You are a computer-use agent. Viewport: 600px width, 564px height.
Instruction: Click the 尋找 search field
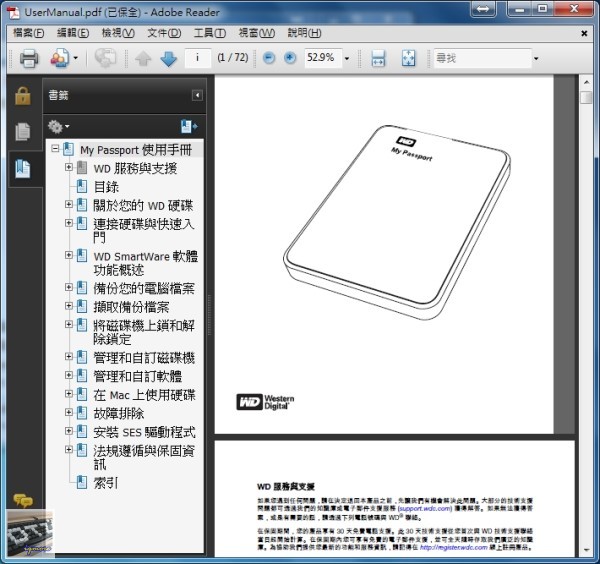[483, 58]
